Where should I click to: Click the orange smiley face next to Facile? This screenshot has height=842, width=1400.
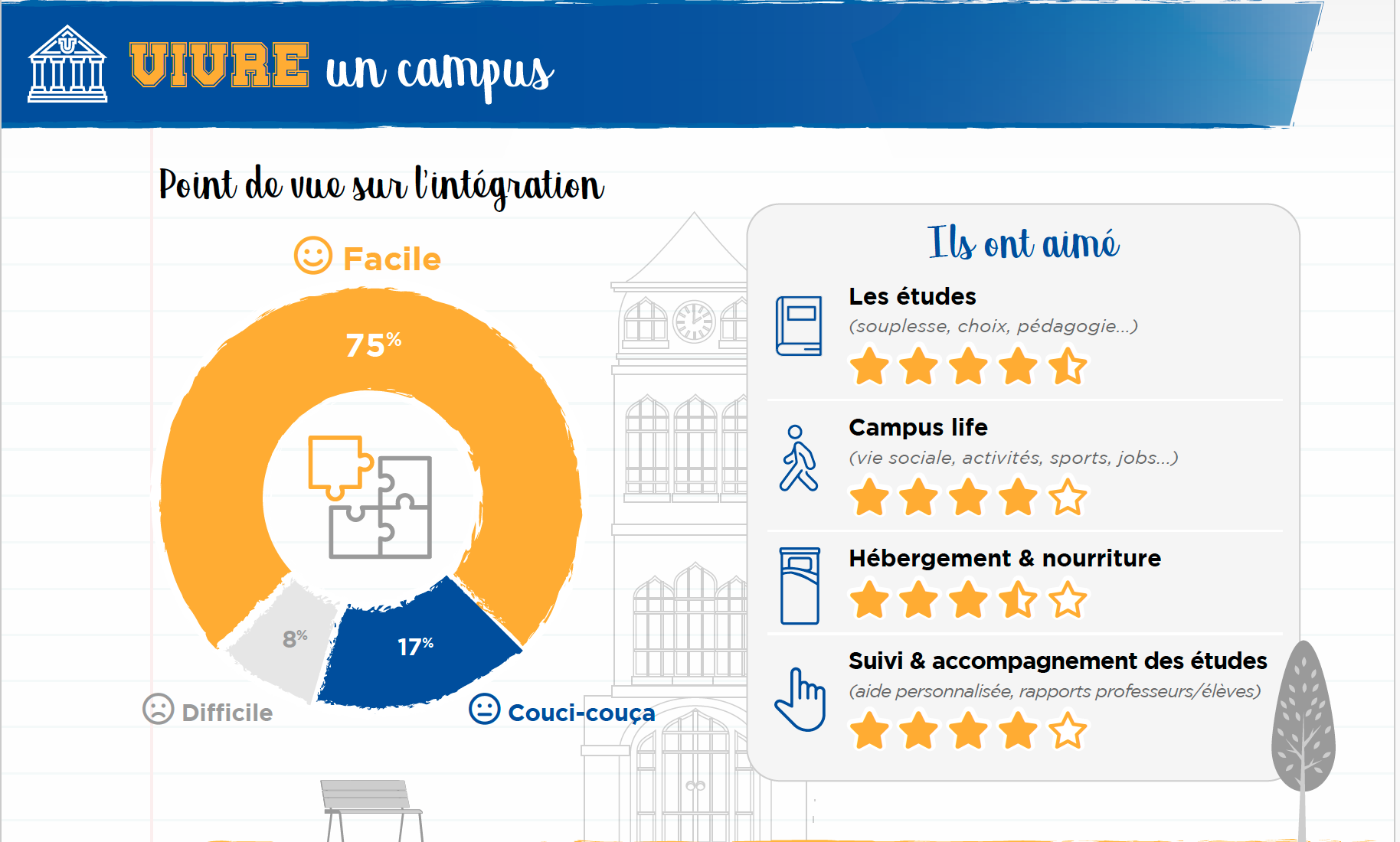click(x=313, y=256)
